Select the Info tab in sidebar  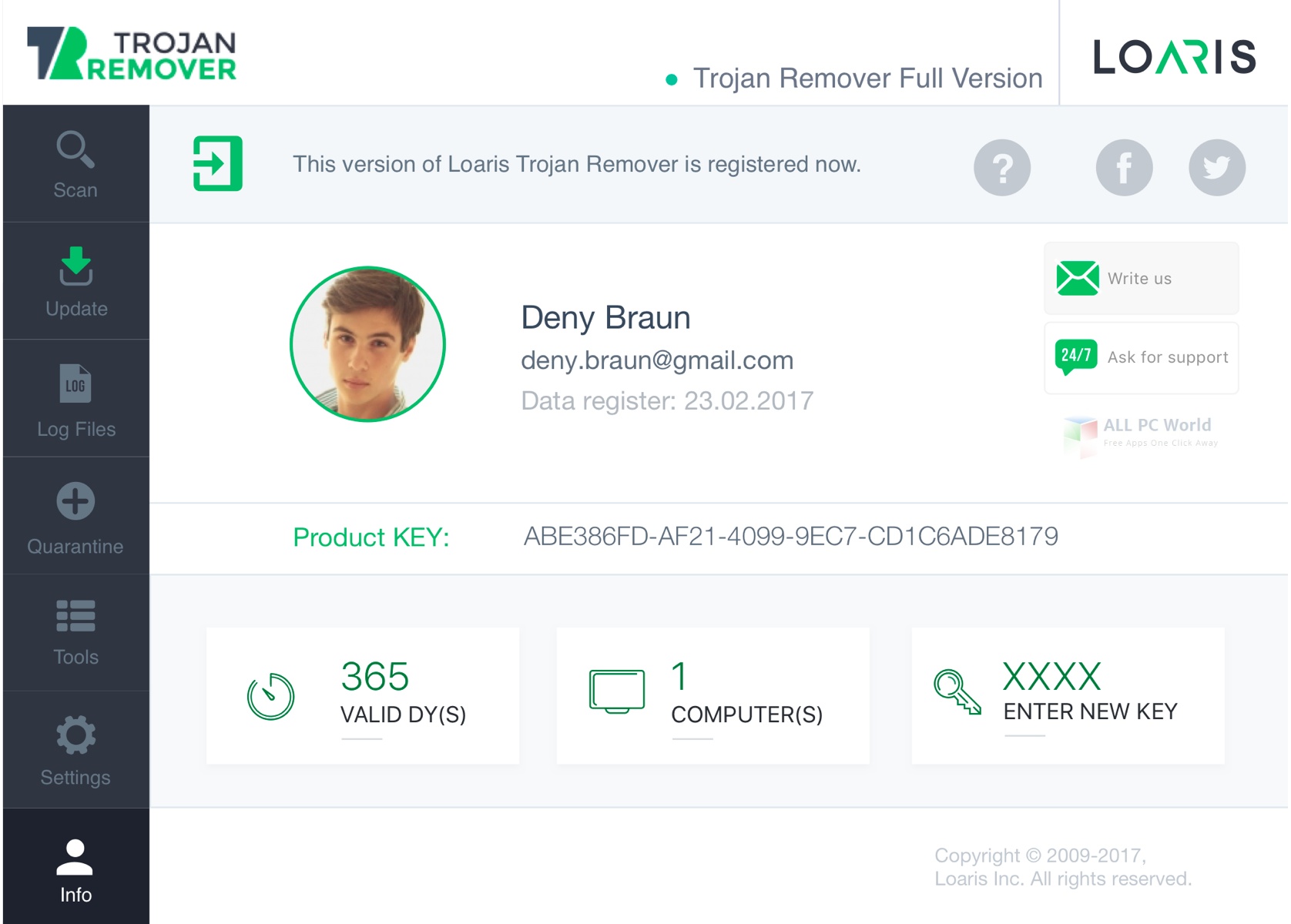click(75, 870)
